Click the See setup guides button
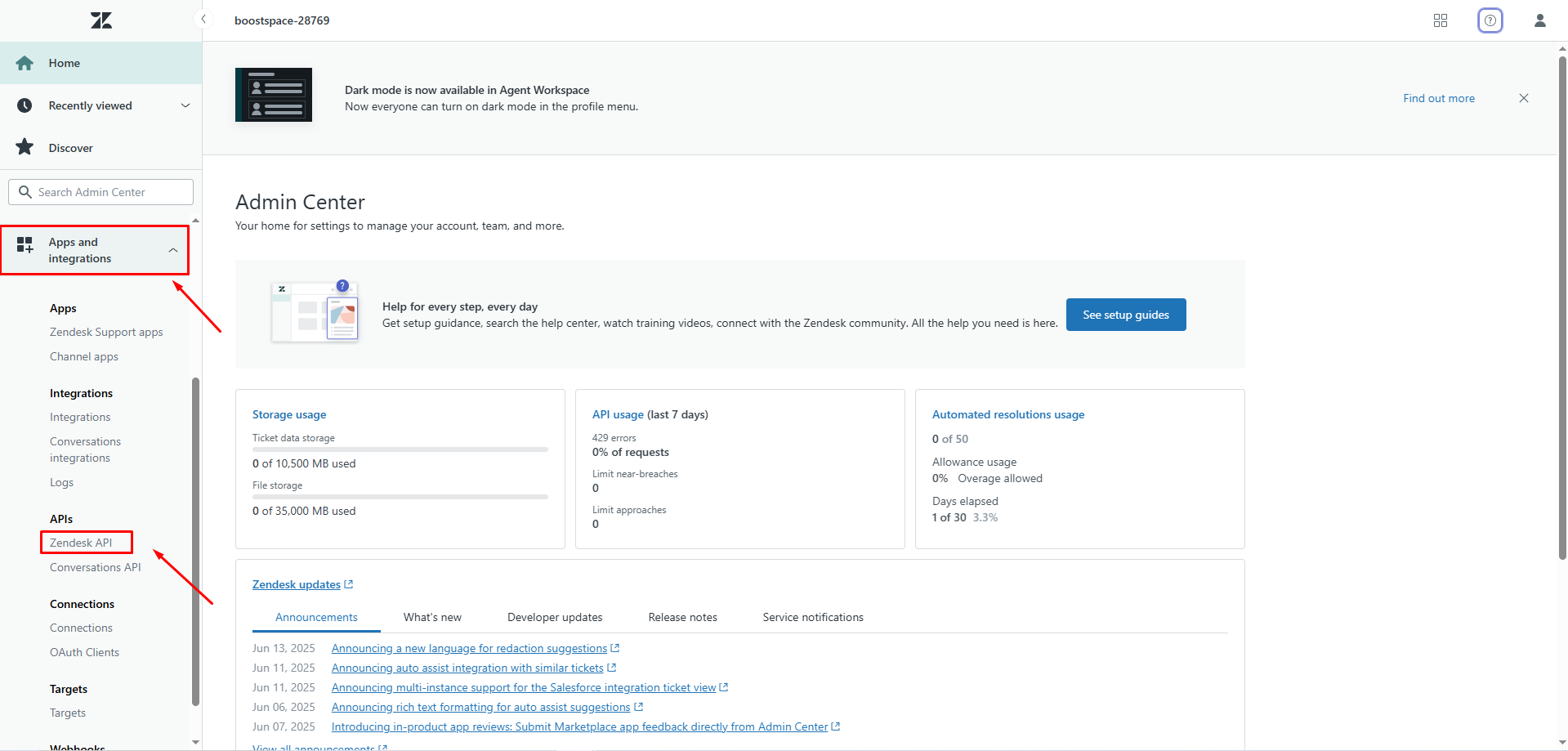The width and height of the screenshot is (1568, 751). [1126, 315]
